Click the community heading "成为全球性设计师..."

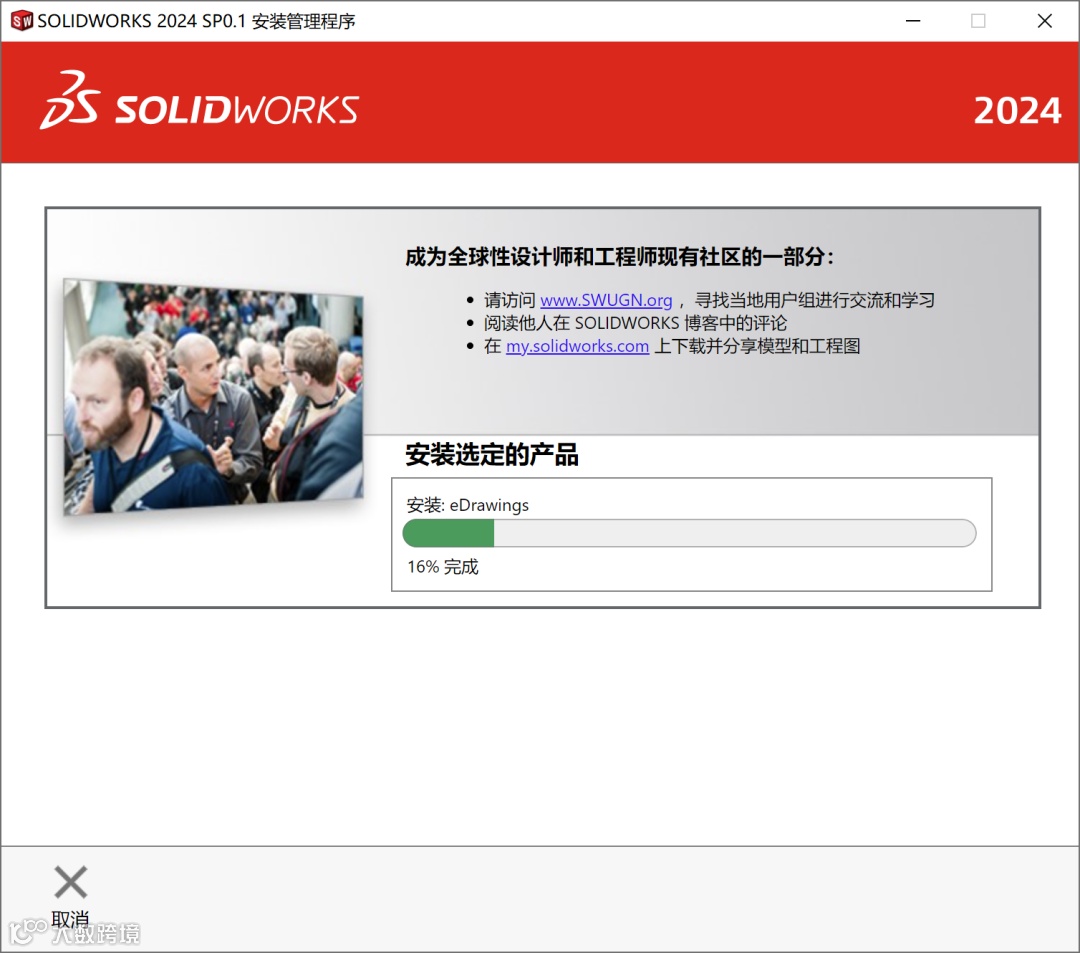click(x=620, y=257)
